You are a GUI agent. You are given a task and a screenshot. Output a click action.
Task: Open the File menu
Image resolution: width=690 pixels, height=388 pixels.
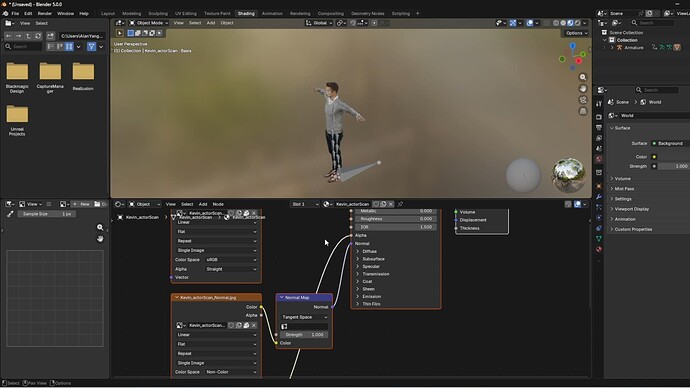(15, 14)
